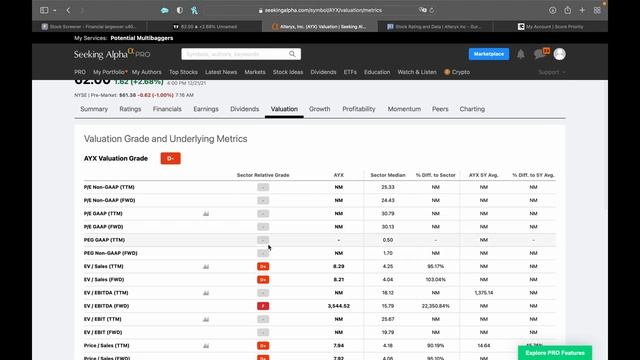Image resolution: width=640 pixels, height=360 pixels.
Task: Click the Seeking Alpha PRO logo
Action: tap(112, 54)
